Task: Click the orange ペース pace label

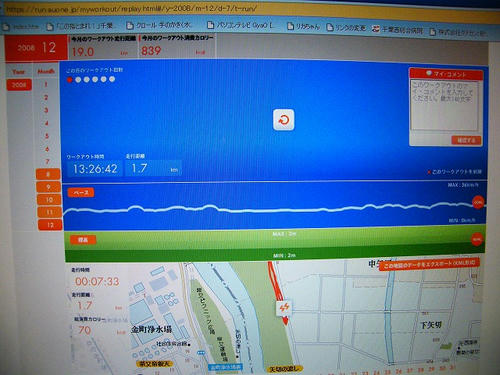Action: click(81, 193)
